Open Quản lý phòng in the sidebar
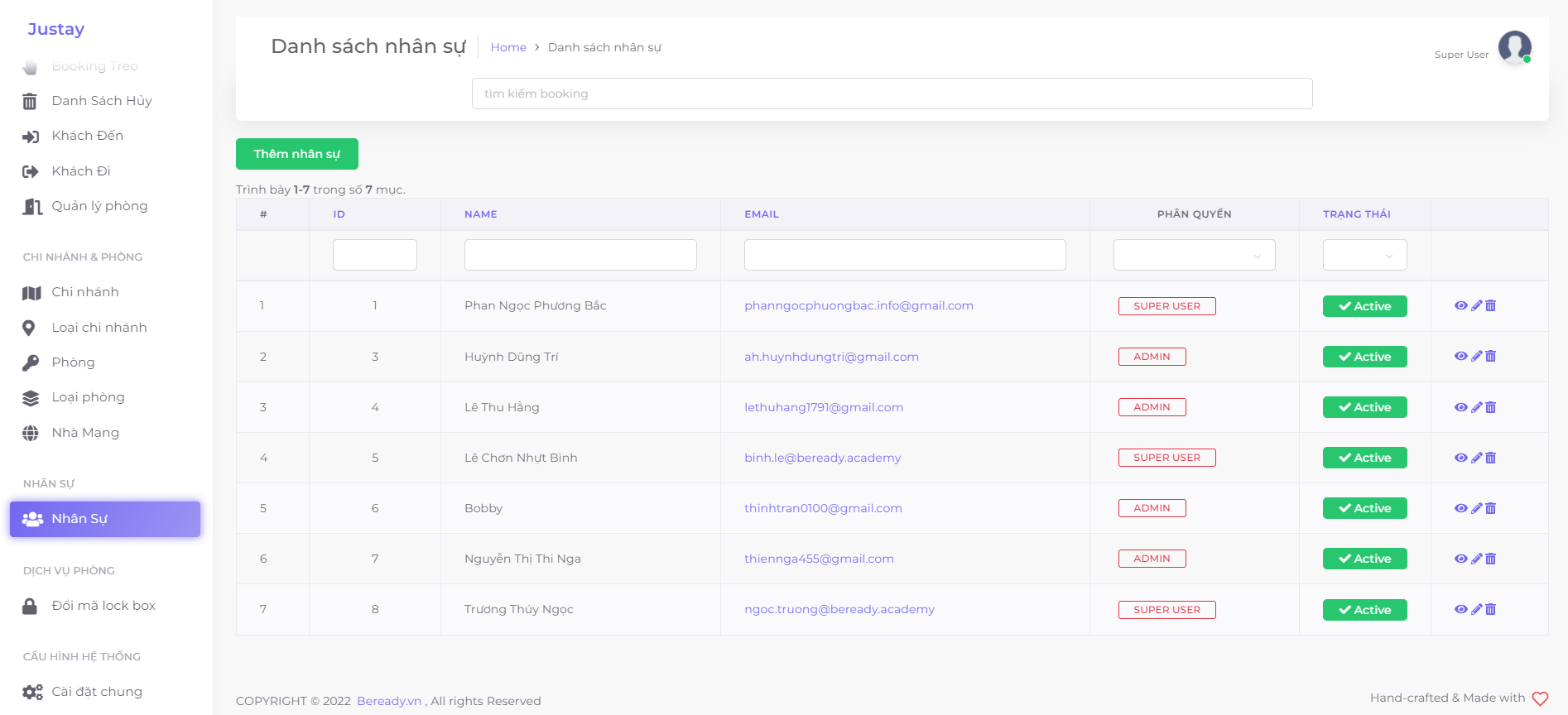The height and width of the screenshot is (715, 1568). (x=99, y=206)
